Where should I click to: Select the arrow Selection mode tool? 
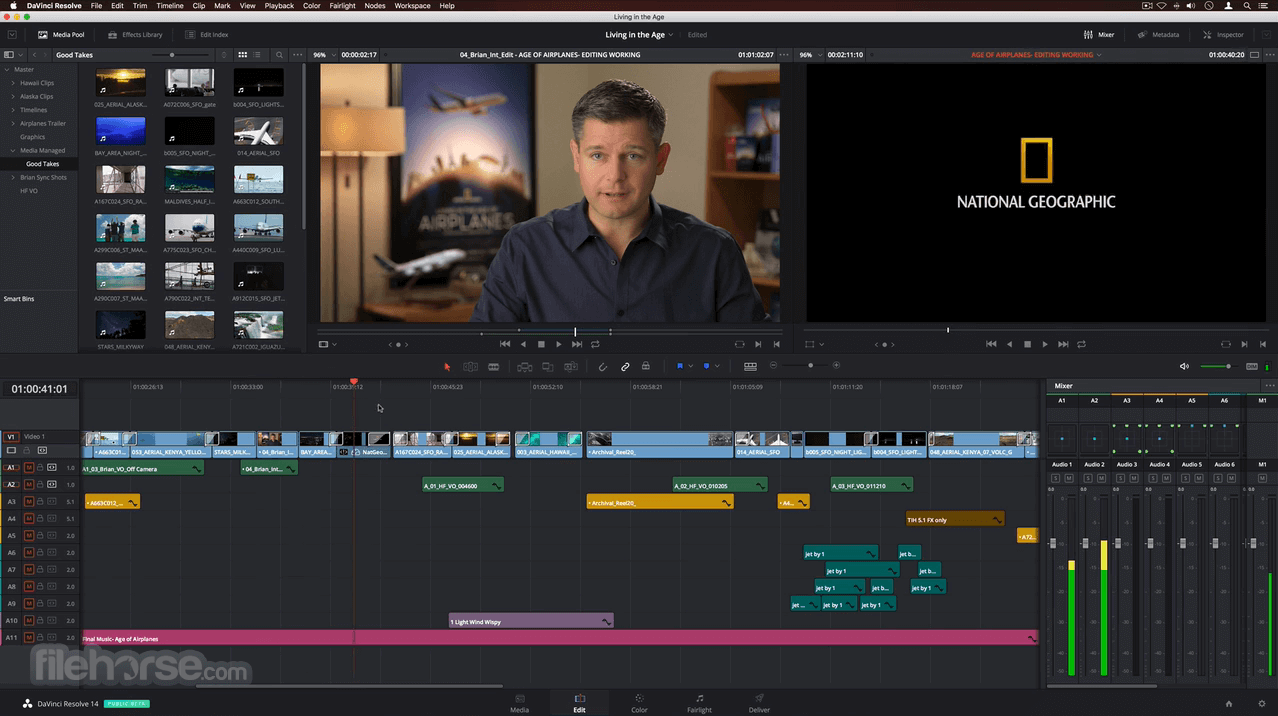[447, 367]
